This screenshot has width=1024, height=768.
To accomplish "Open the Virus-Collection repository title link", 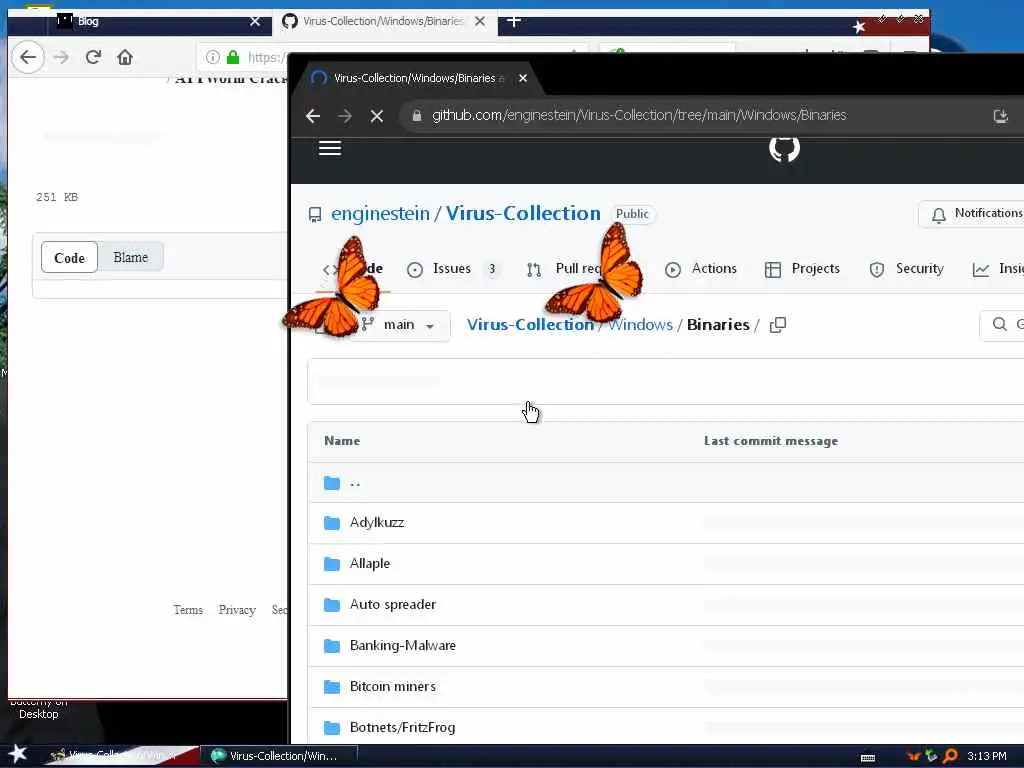I will tap(523, 214).
